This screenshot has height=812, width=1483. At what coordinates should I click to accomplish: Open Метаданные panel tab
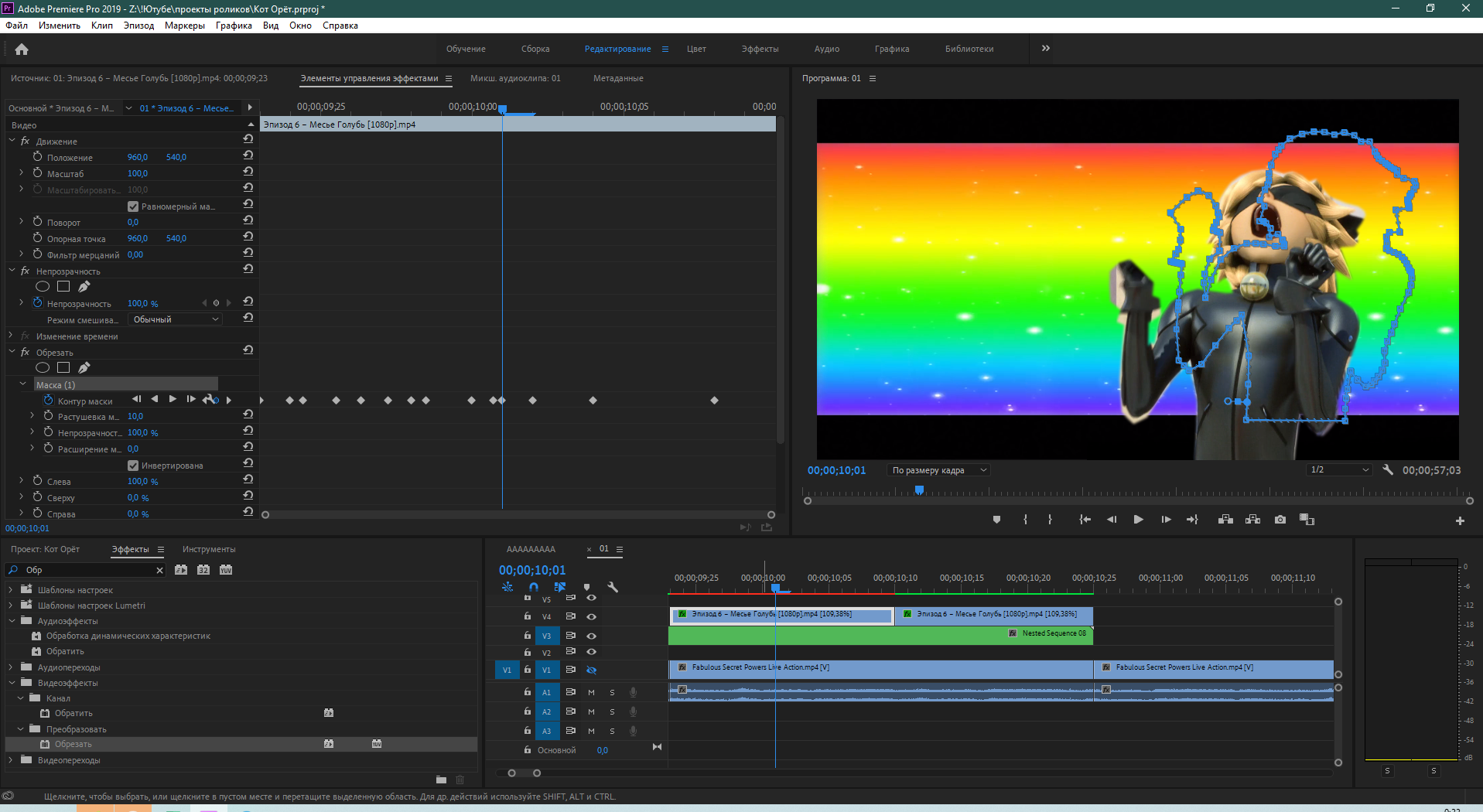[x=618, y=78]
